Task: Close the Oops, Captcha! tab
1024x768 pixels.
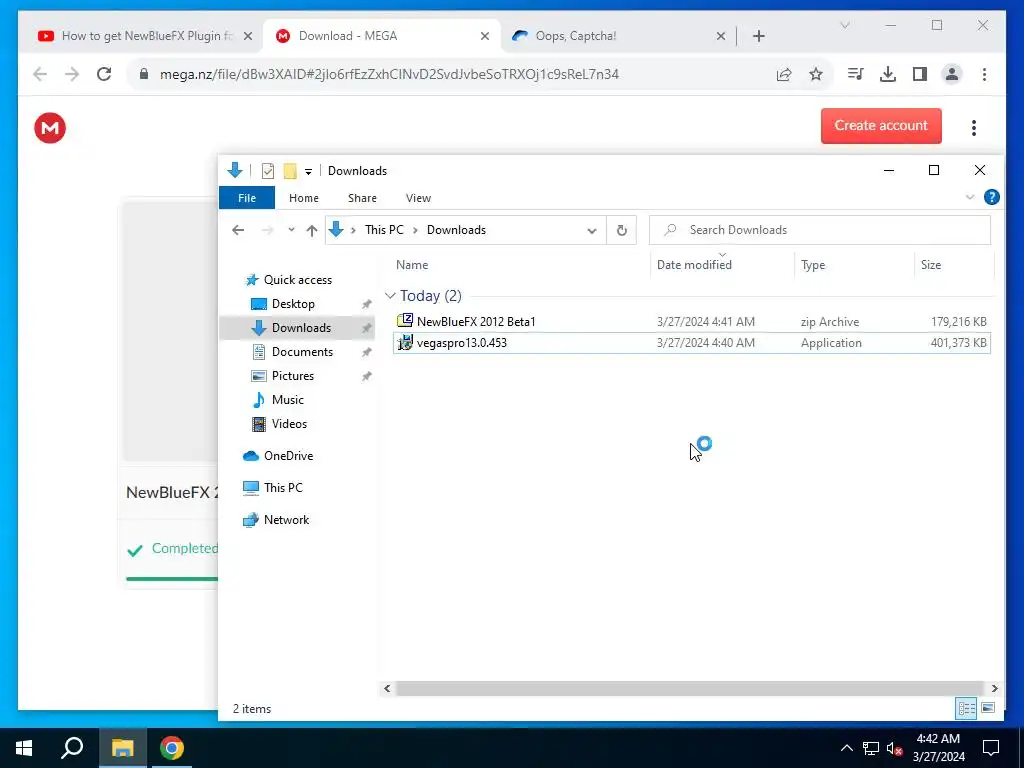Action: (x=720, y=36)
